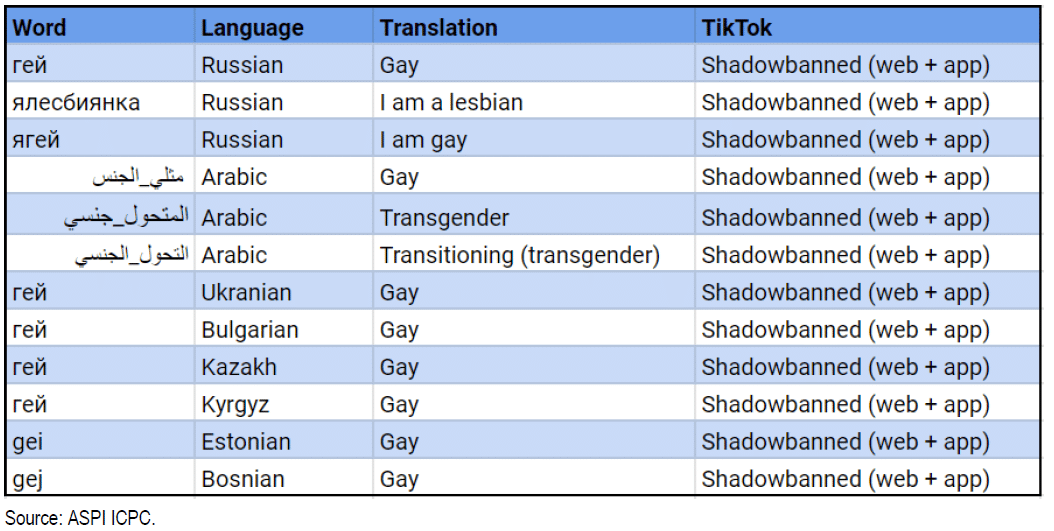The image size is (1054, 531).
Task: Select the 'Transgender' translation cell
Action: click(444, 218)
